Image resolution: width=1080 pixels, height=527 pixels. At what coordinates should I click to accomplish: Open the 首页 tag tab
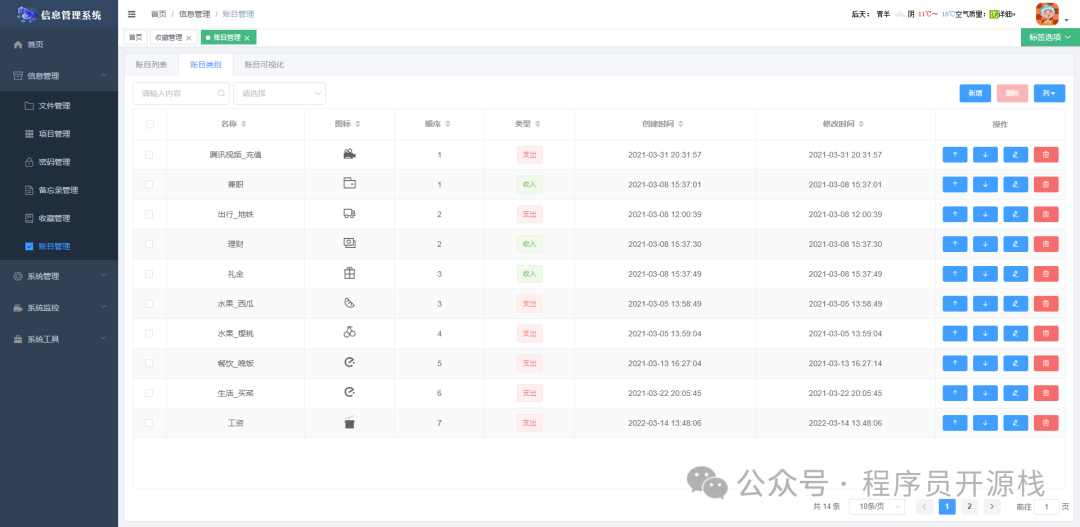click(135, 38)
